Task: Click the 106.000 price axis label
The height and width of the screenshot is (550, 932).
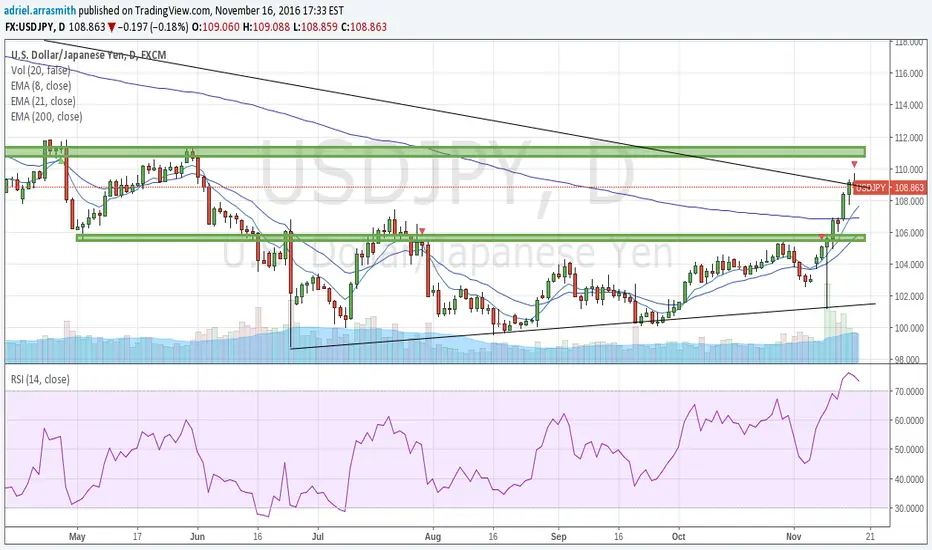Action: pos(909,232)
